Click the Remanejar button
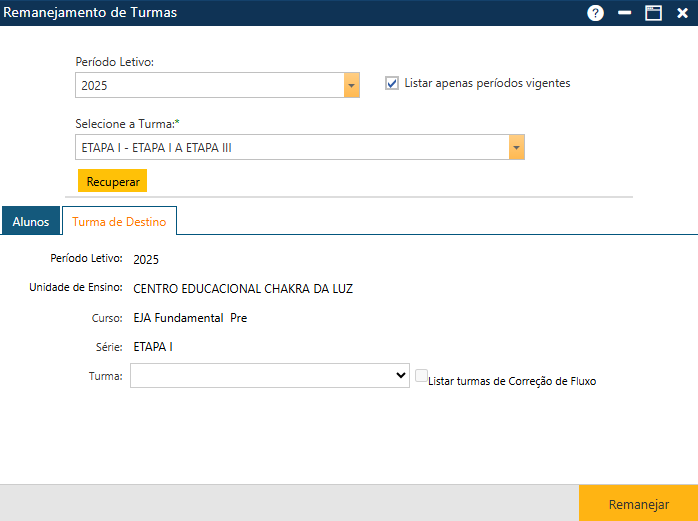Image resolution: width=698 pixels, height=521 pixels. [x=638, y=504]
